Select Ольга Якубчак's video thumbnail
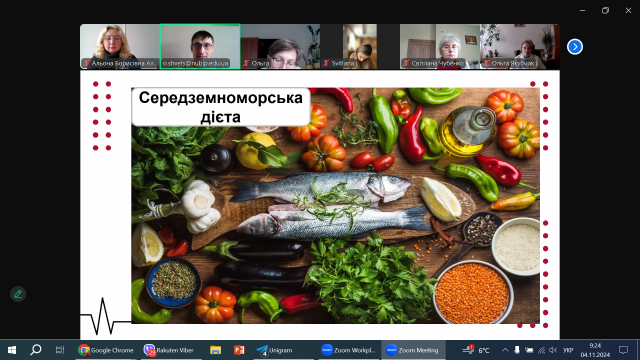This screenshot has width=640, height=360. tap(520, 46)
